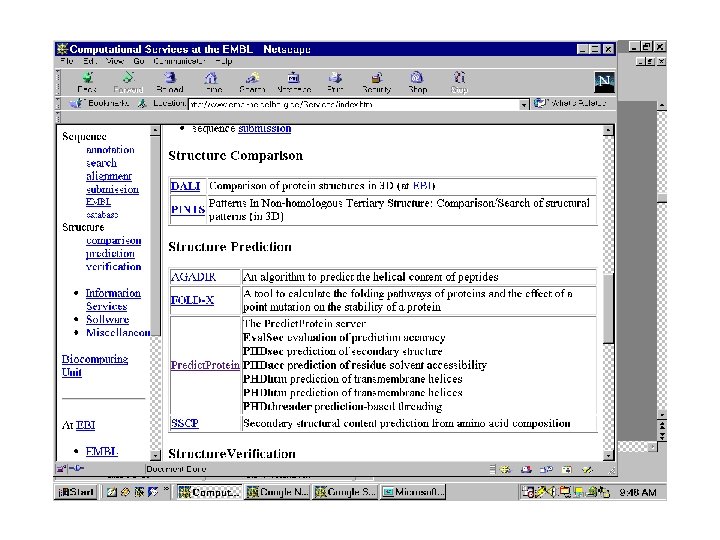Open the Communicator menu

(x=179, y=61)
